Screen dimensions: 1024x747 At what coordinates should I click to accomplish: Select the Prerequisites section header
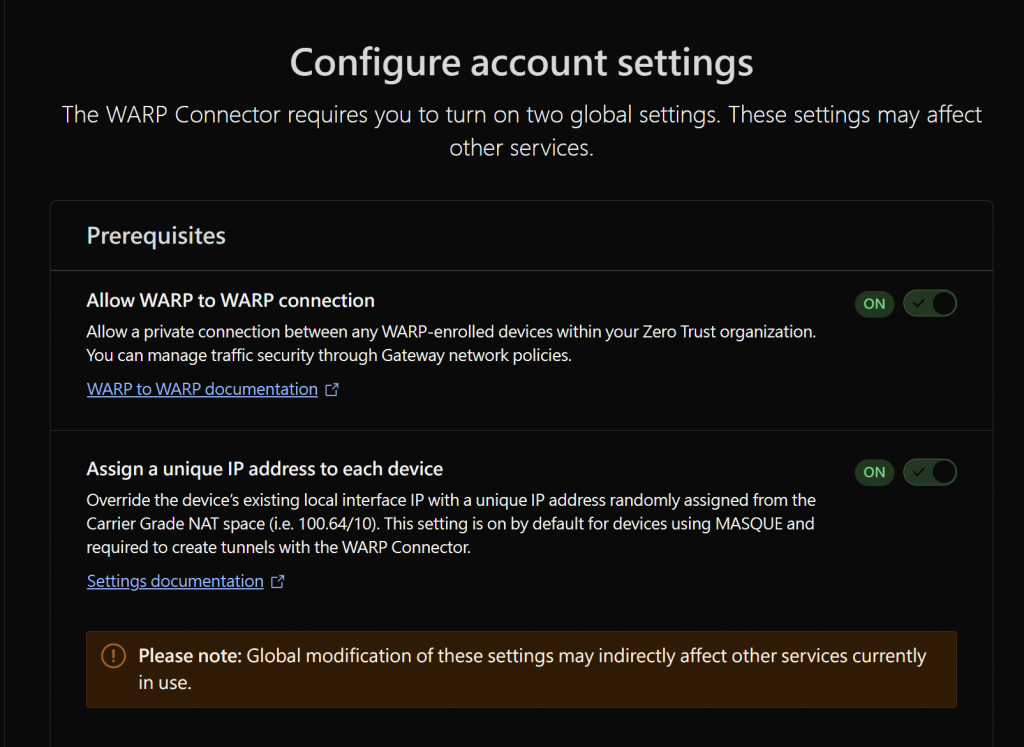click(156, 236)
